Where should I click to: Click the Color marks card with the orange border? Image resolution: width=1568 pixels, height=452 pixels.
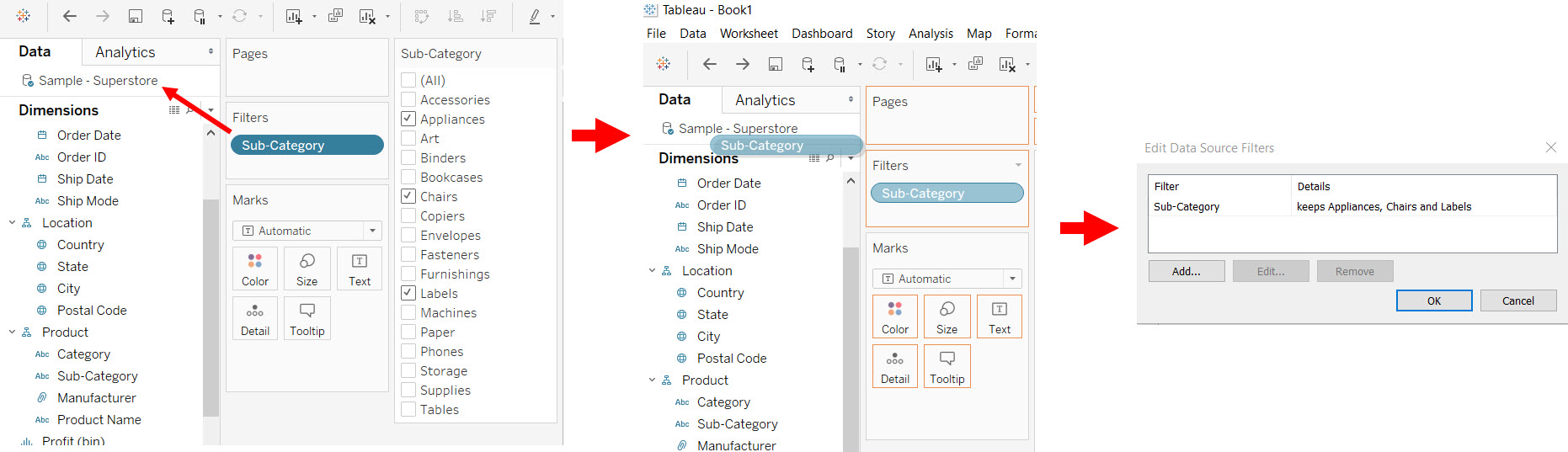894,316
